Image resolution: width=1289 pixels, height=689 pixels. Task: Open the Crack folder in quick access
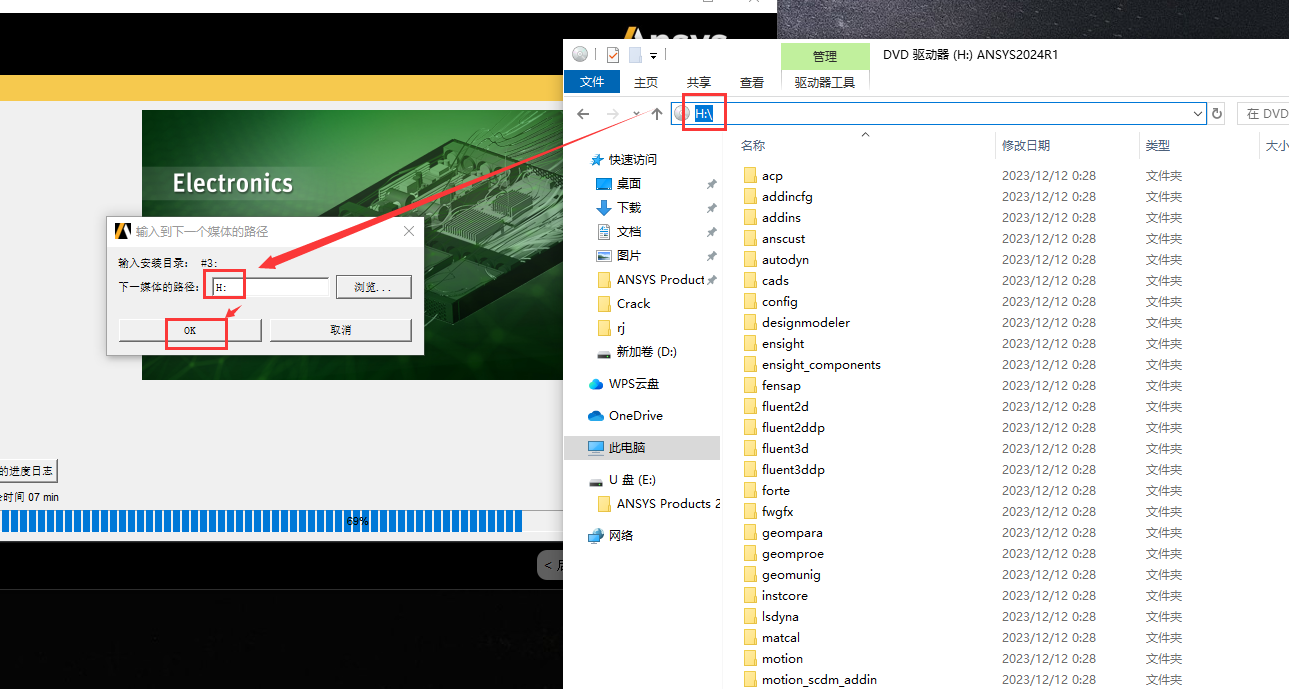click(633, 304)
